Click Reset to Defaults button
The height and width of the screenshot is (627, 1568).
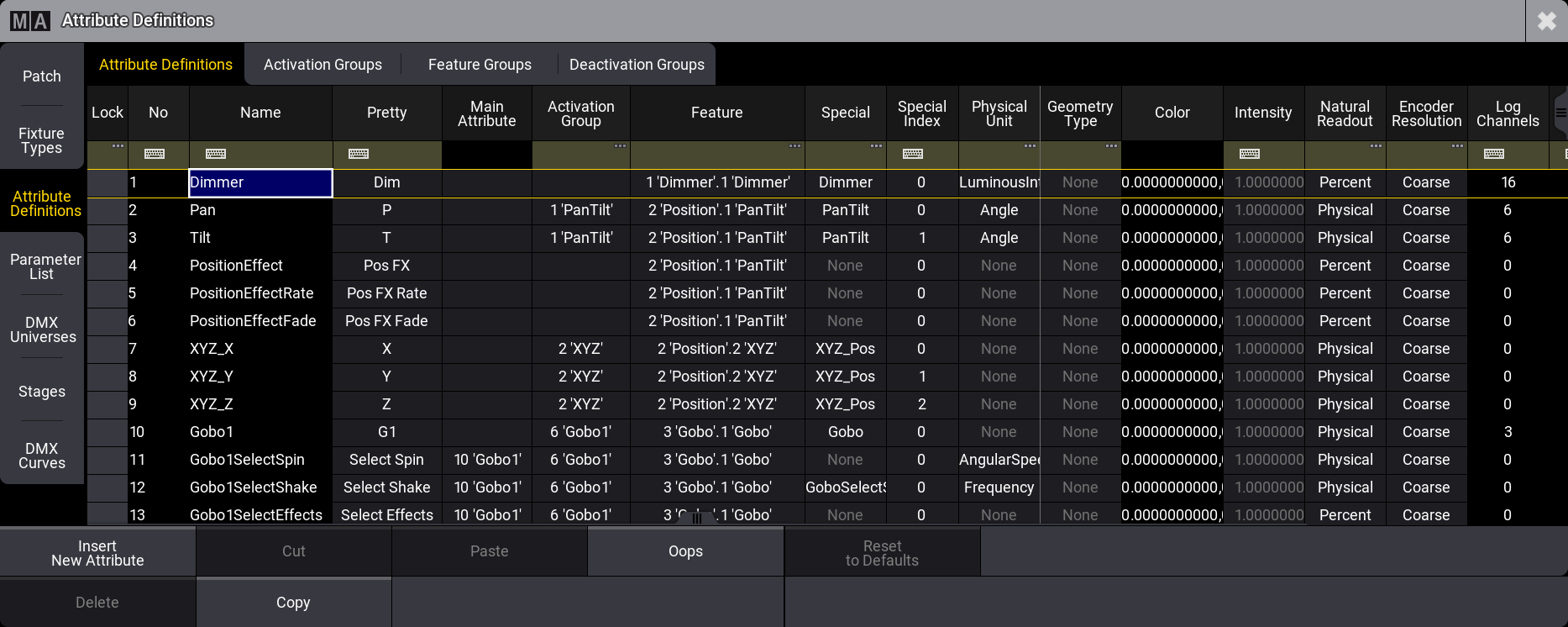tap(882, 553)
